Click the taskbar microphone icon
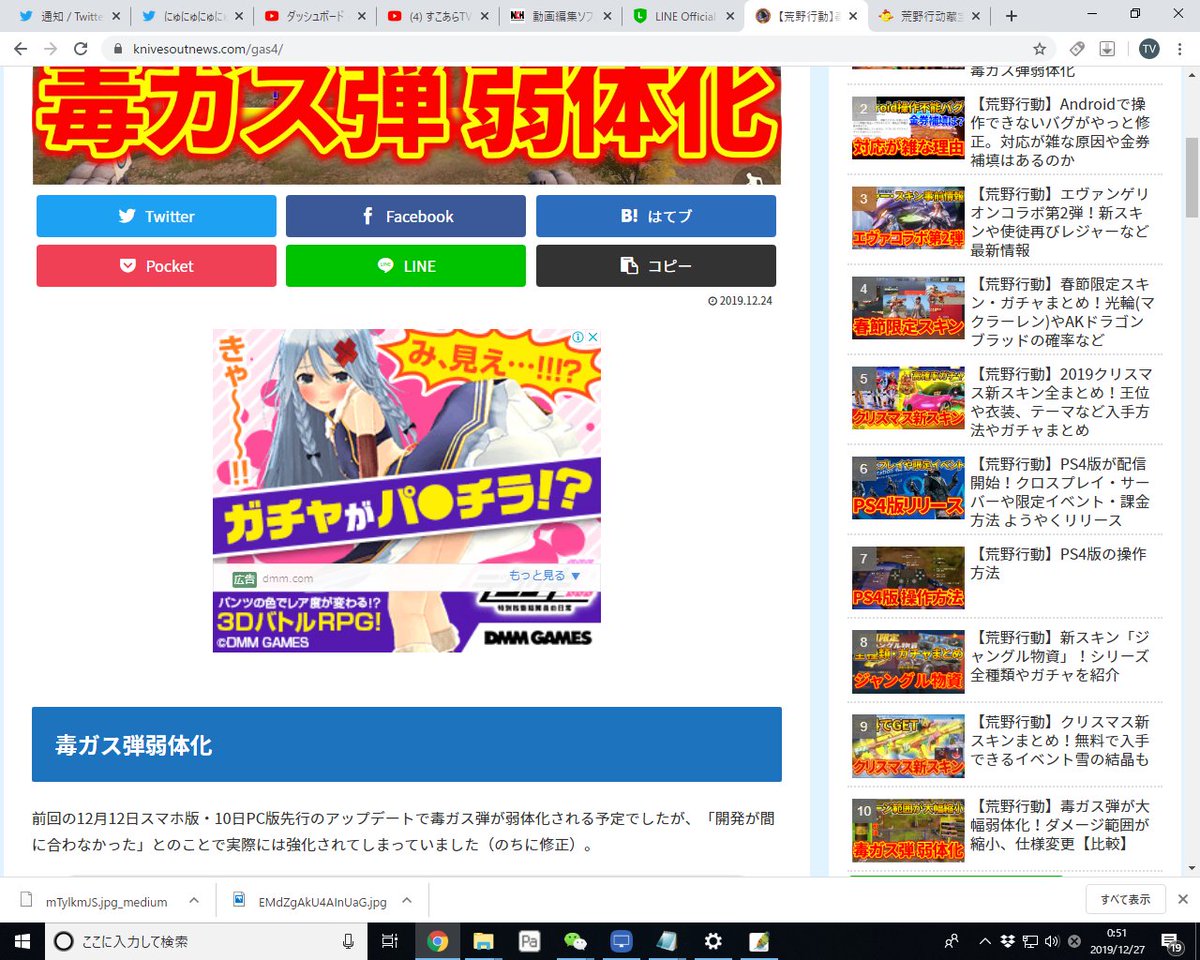The width and height of the screenshot is (1200, 960). [348, 941]
